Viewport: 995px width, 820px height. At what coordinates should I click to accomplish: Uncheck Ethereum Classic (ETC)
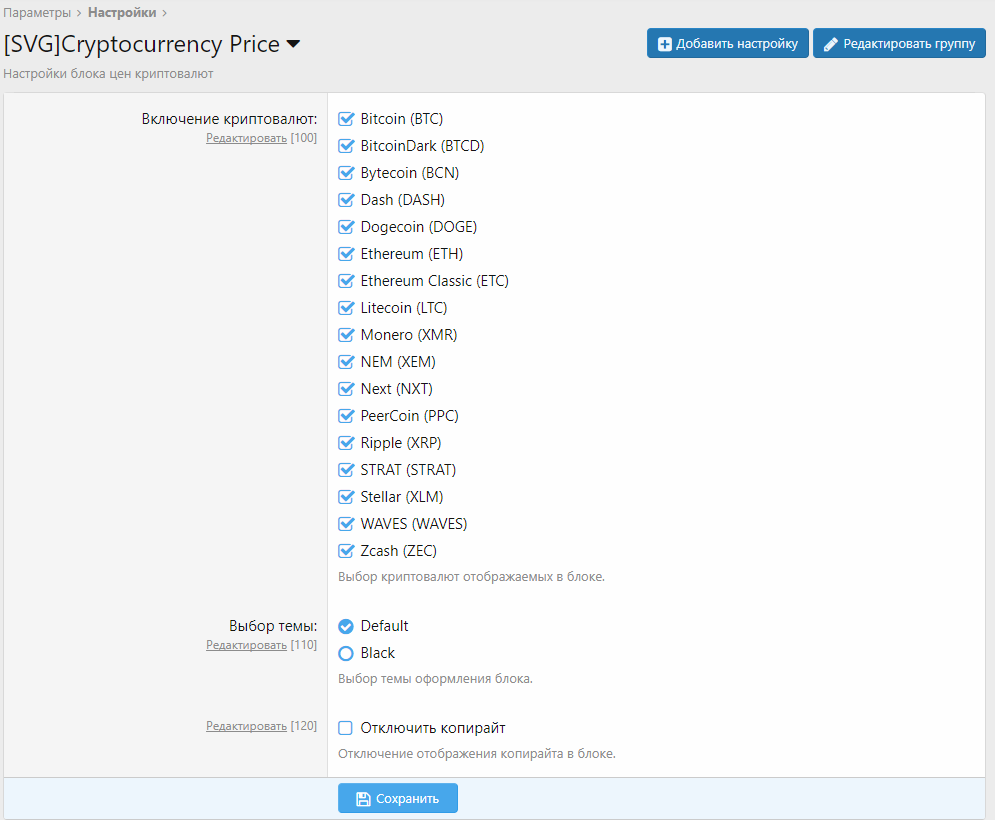click(x=347, y=281)
